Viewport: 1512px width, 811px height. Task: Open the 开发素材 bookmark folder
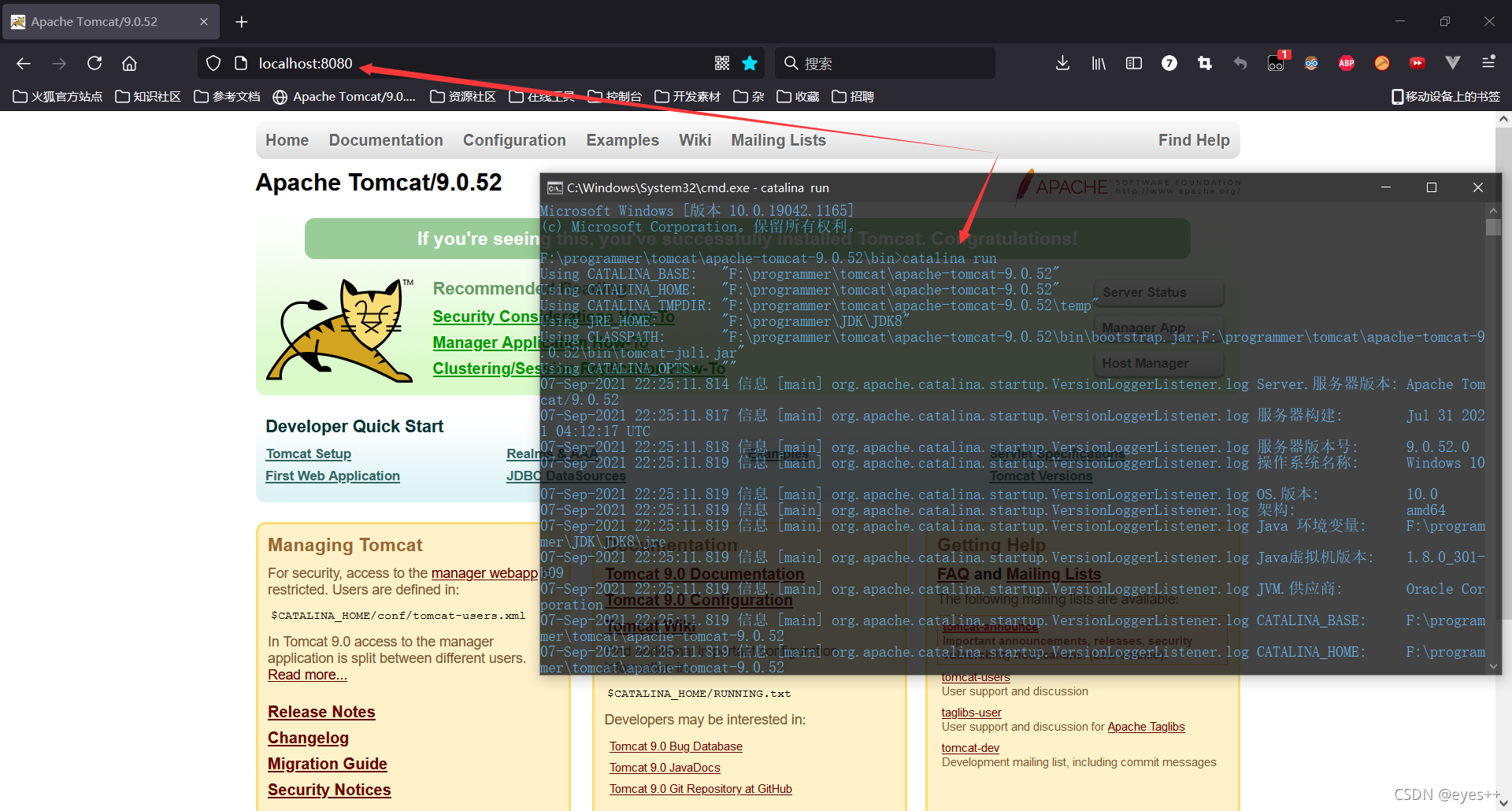click(687, 97)
